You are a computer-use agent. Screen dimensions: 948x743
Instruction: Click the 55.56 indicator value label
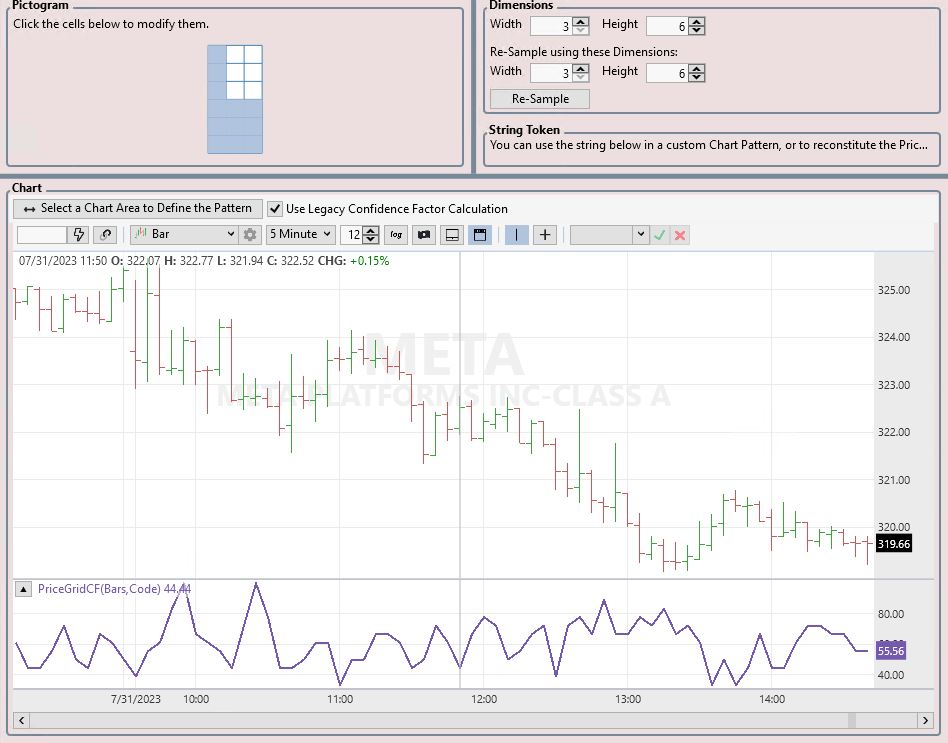tap(891, 651)
